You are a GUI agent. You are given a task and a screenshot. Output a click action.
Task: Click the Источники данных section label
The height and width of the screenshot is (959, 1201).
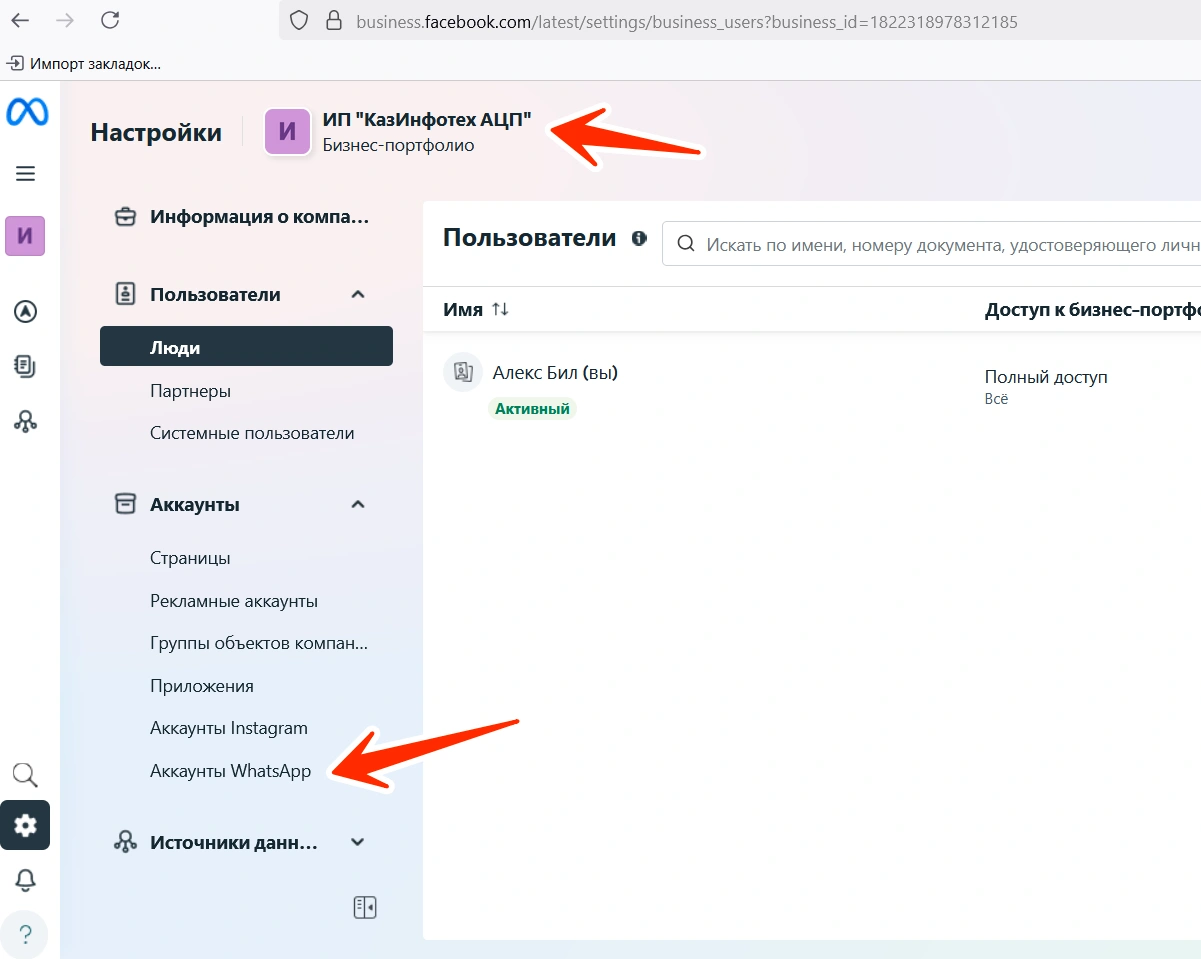[234, 843]
